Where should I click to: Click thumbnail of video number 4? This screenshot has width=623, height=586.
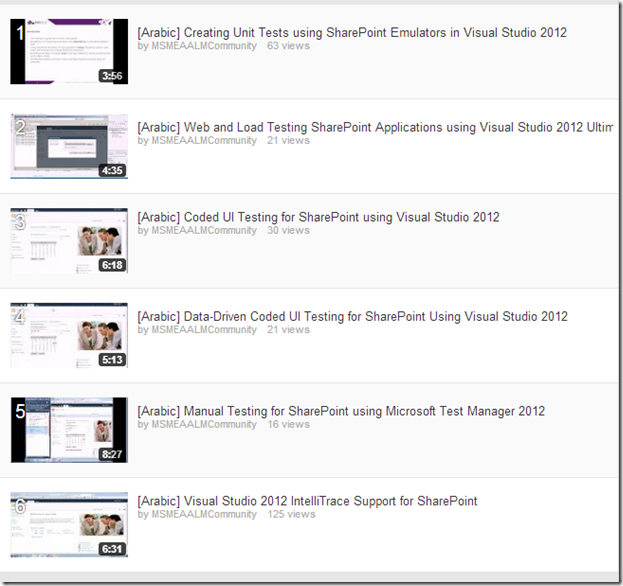(69, 335)
